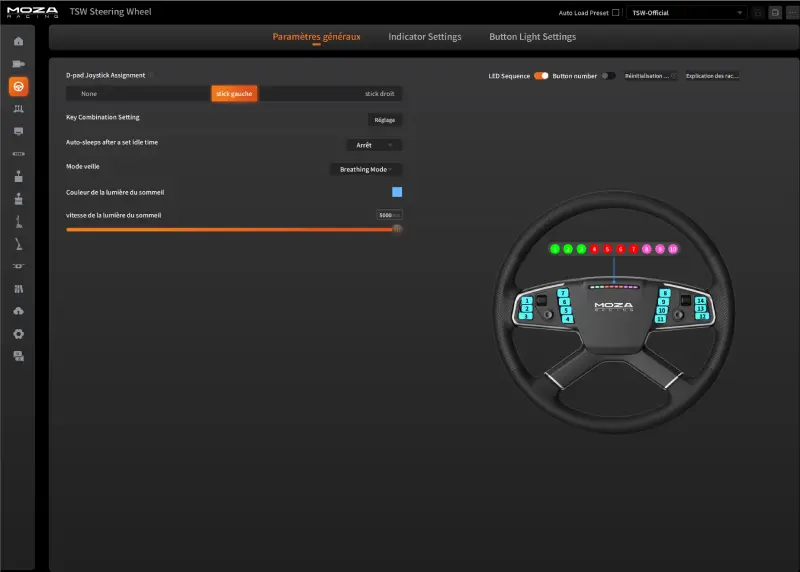The height and width of the screenshot is (572, 800).
Task: Select stick droit joystick assignment
Action: [x=380, y=93]
